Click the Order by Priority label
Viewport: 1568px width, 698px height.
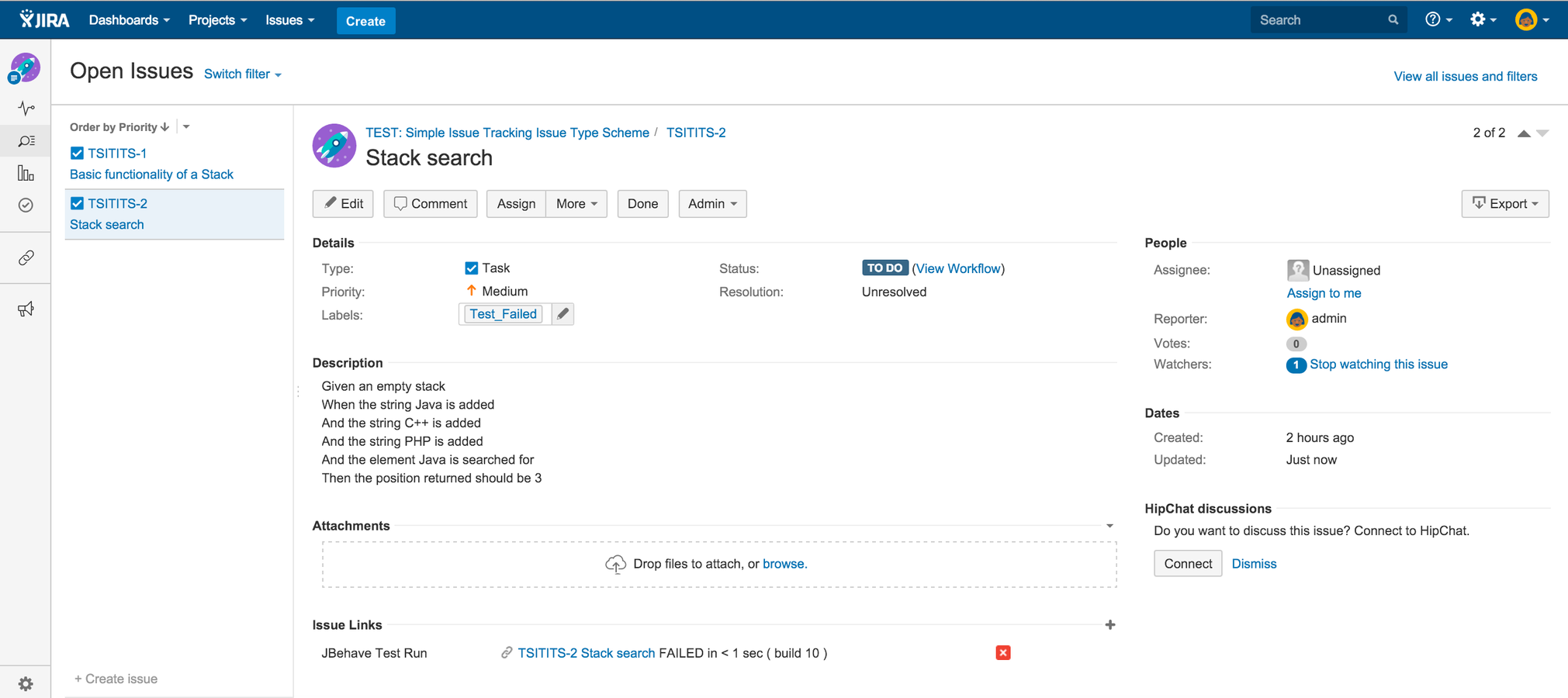point(113,127)
